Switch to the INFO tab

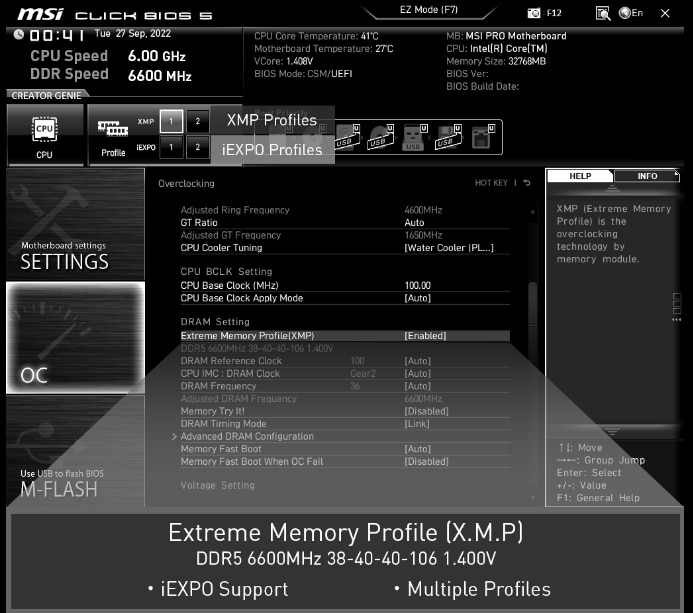pyautogui.click(x=647, y=176)
